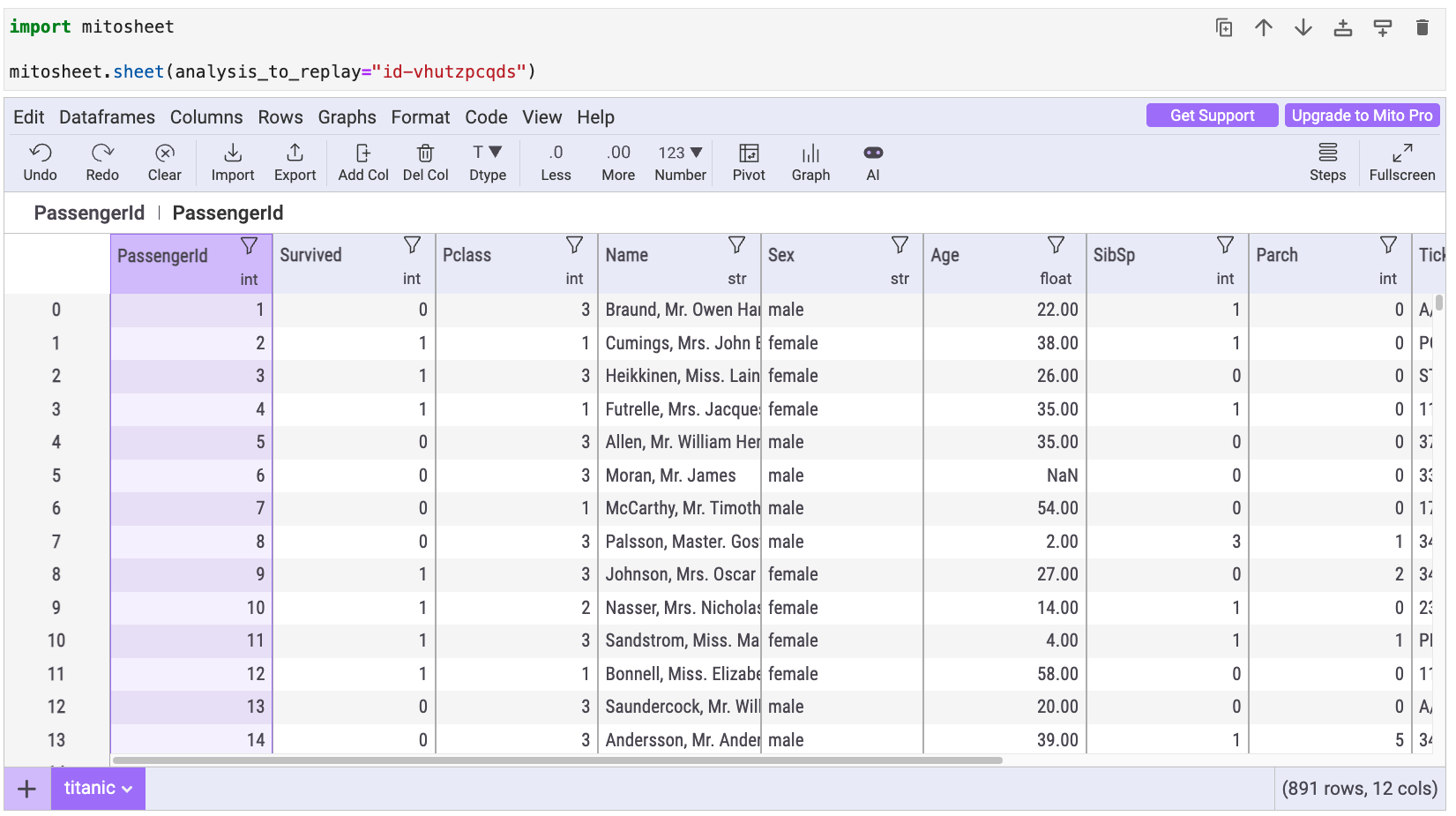Add a new column with Add Col
This screenshot has height=816, width=1456.
pyautogui.click(x=362, y=162)
